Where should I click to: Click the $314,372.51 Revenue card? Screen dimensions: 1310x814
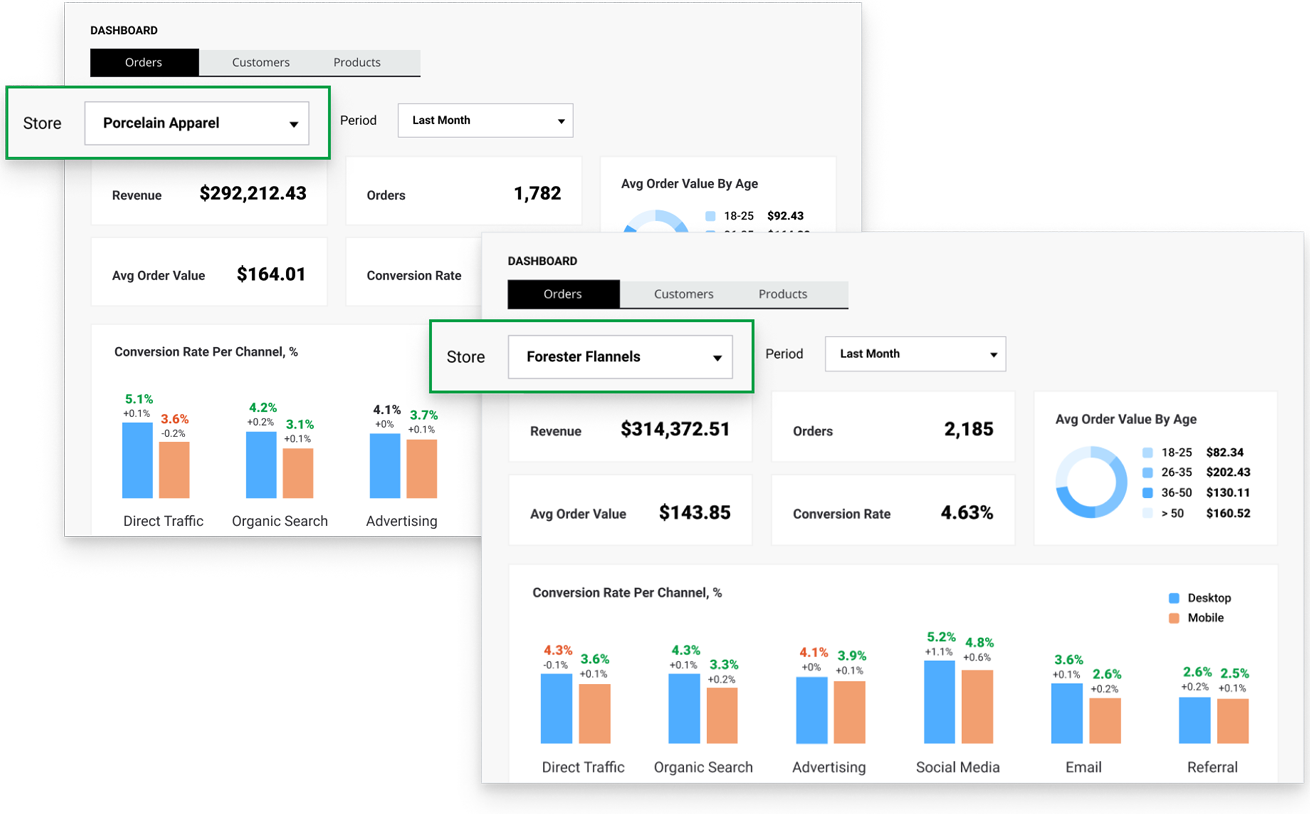[630, 430]
